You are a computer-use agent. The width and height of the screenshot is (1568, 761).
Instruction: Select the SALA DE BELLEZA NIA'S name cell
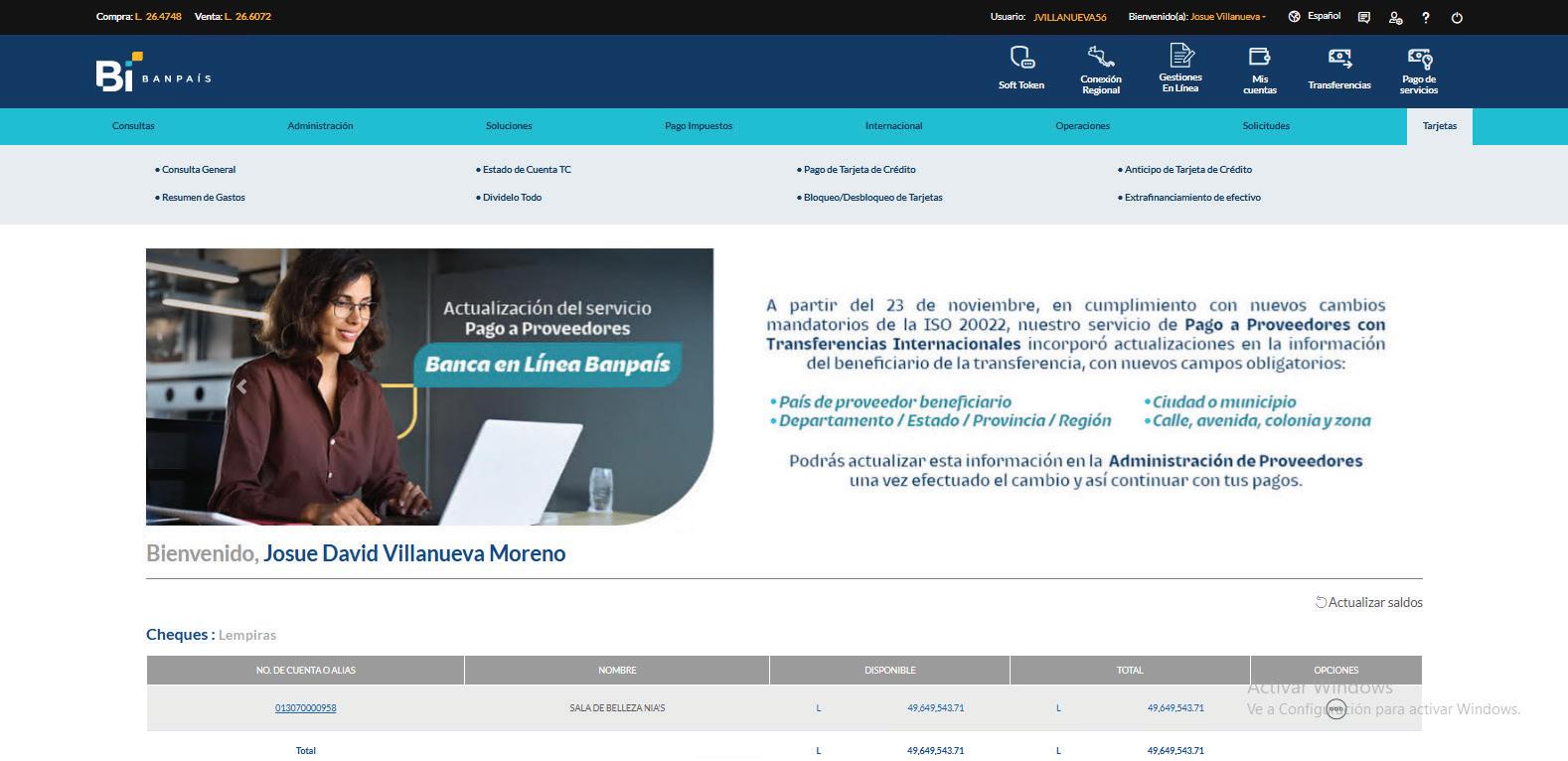click(617, 708)
